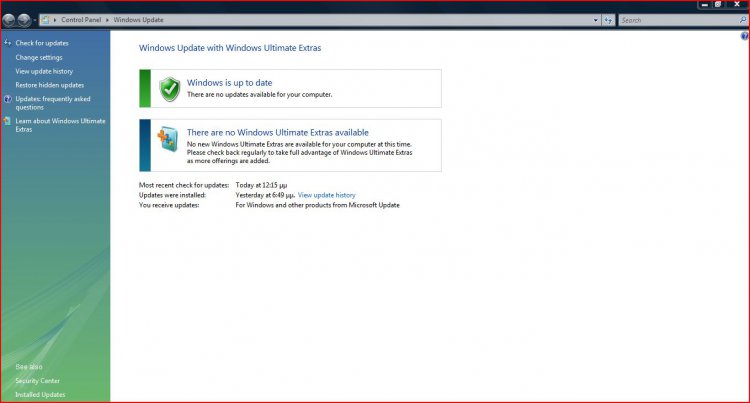Click 'There are no updates available for your computer.'
Screen dimensions: 750x403
click(259, 95)
